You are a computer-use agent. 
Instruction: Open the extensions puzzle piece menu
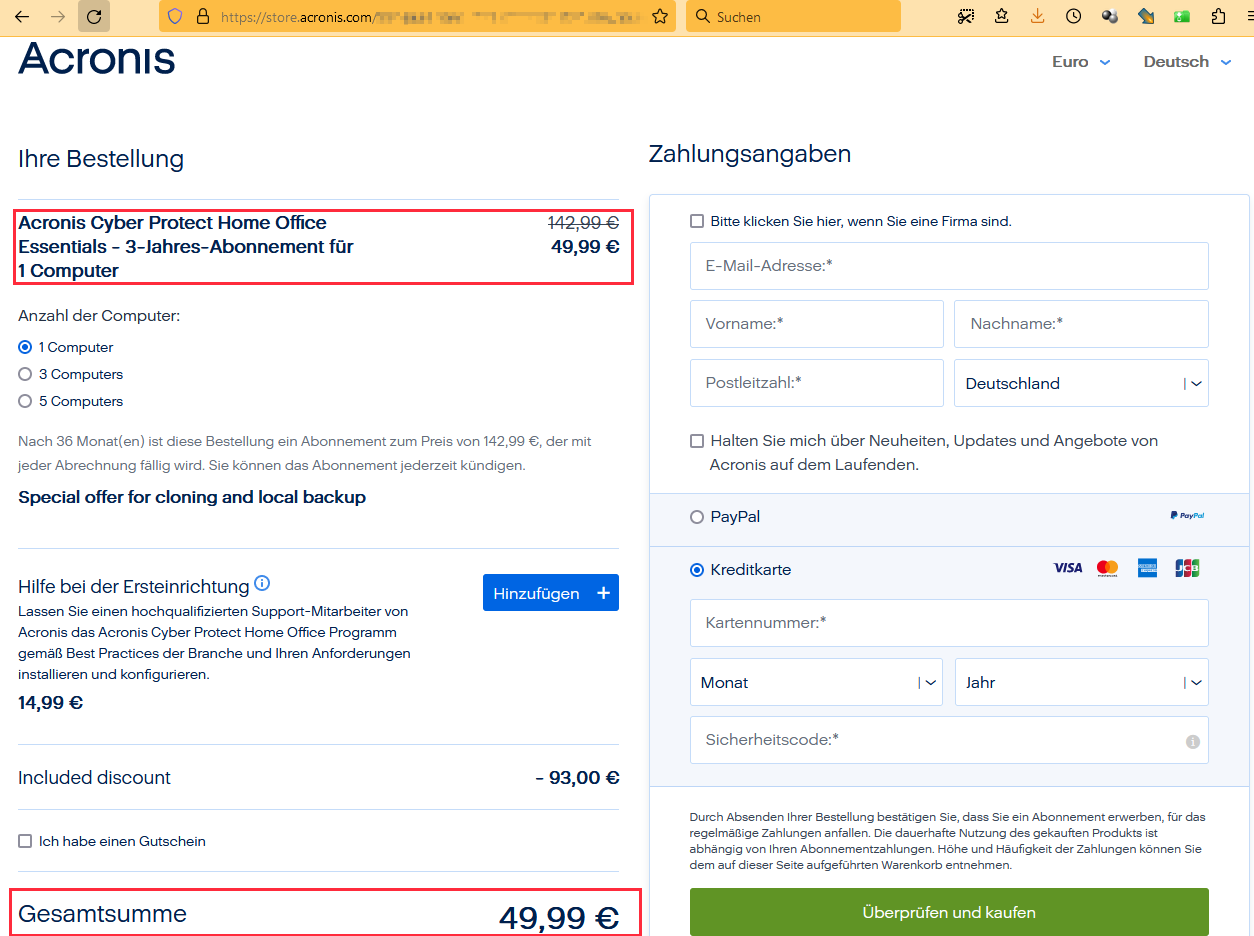1218,16
